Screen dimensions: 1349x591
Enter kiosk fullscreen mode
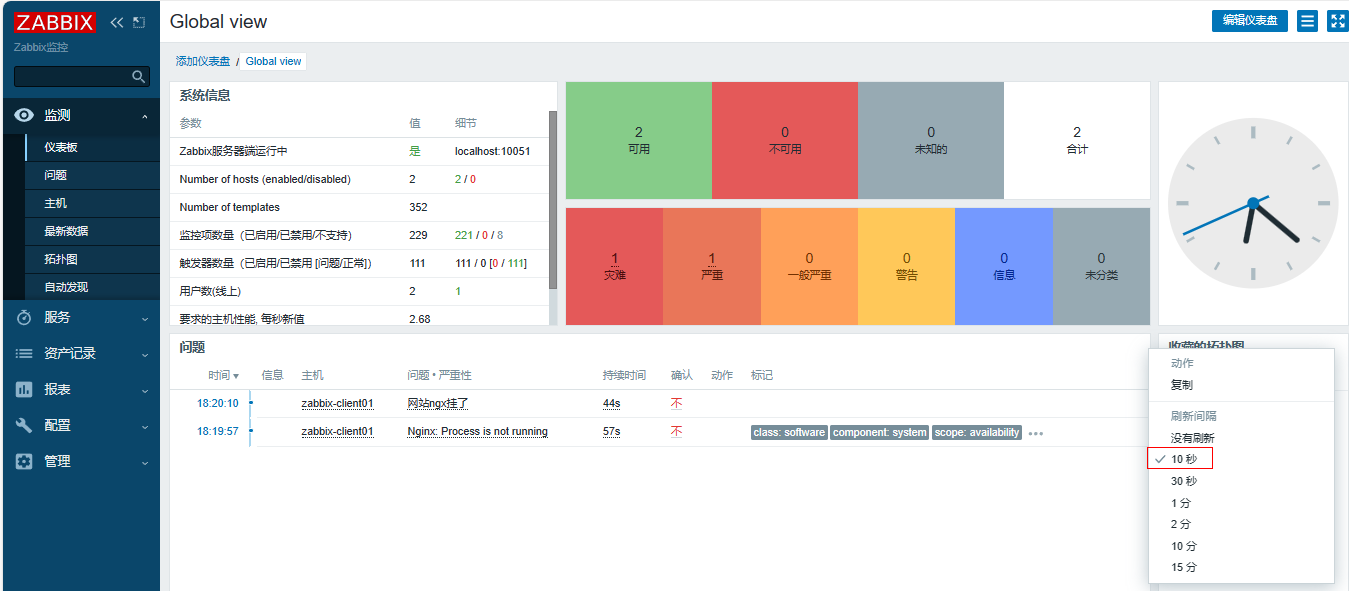(1337, 21)
